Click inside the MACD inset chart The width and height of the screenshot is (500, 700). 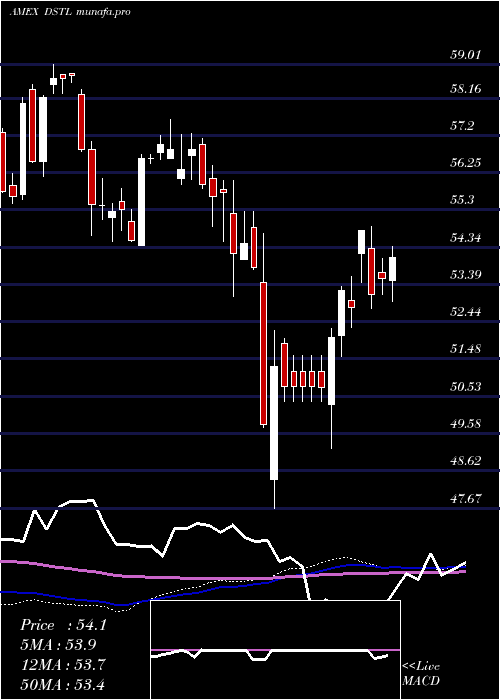(275, 650)
